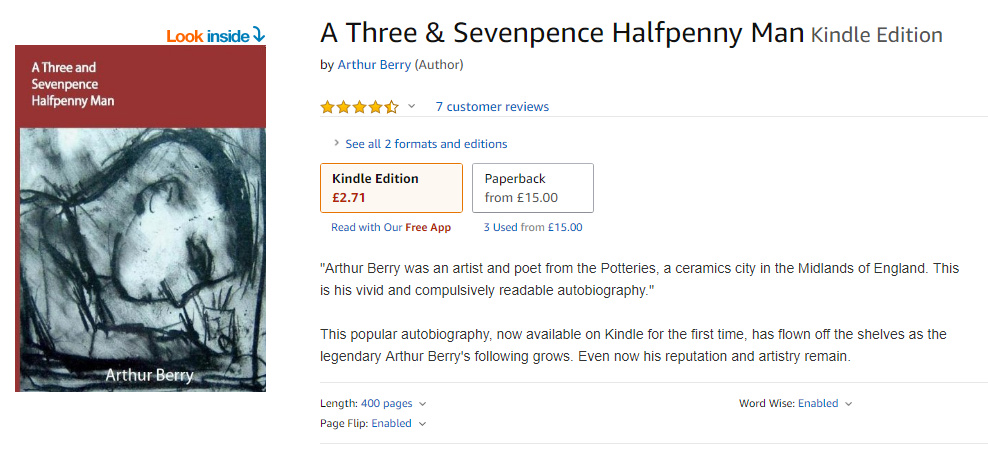Click the chevron next to 400 pages
The image size is (988, 451).
[x=422, y=404]
